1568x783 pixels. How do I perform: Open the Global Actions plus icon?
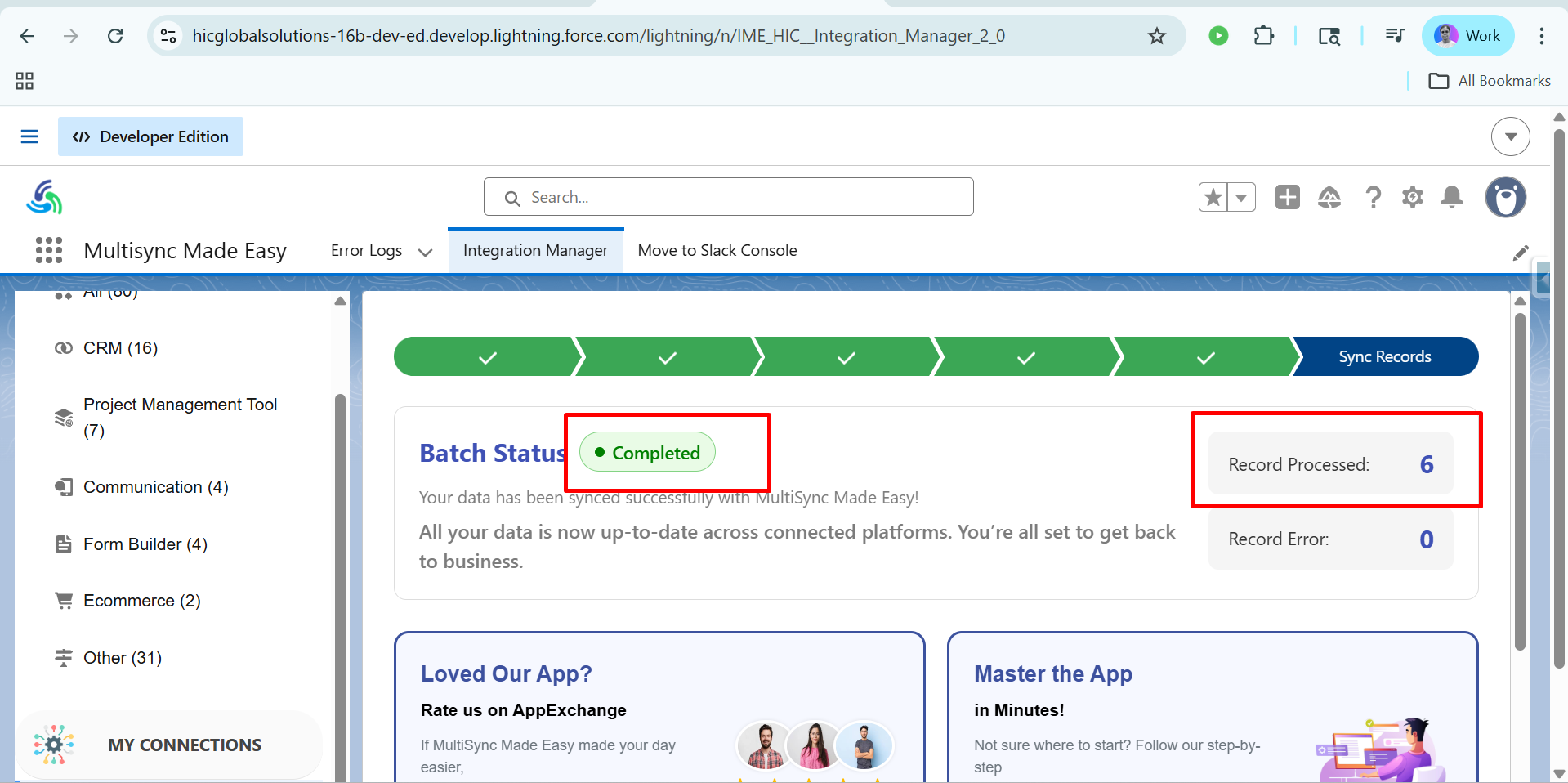(1287, 197)
